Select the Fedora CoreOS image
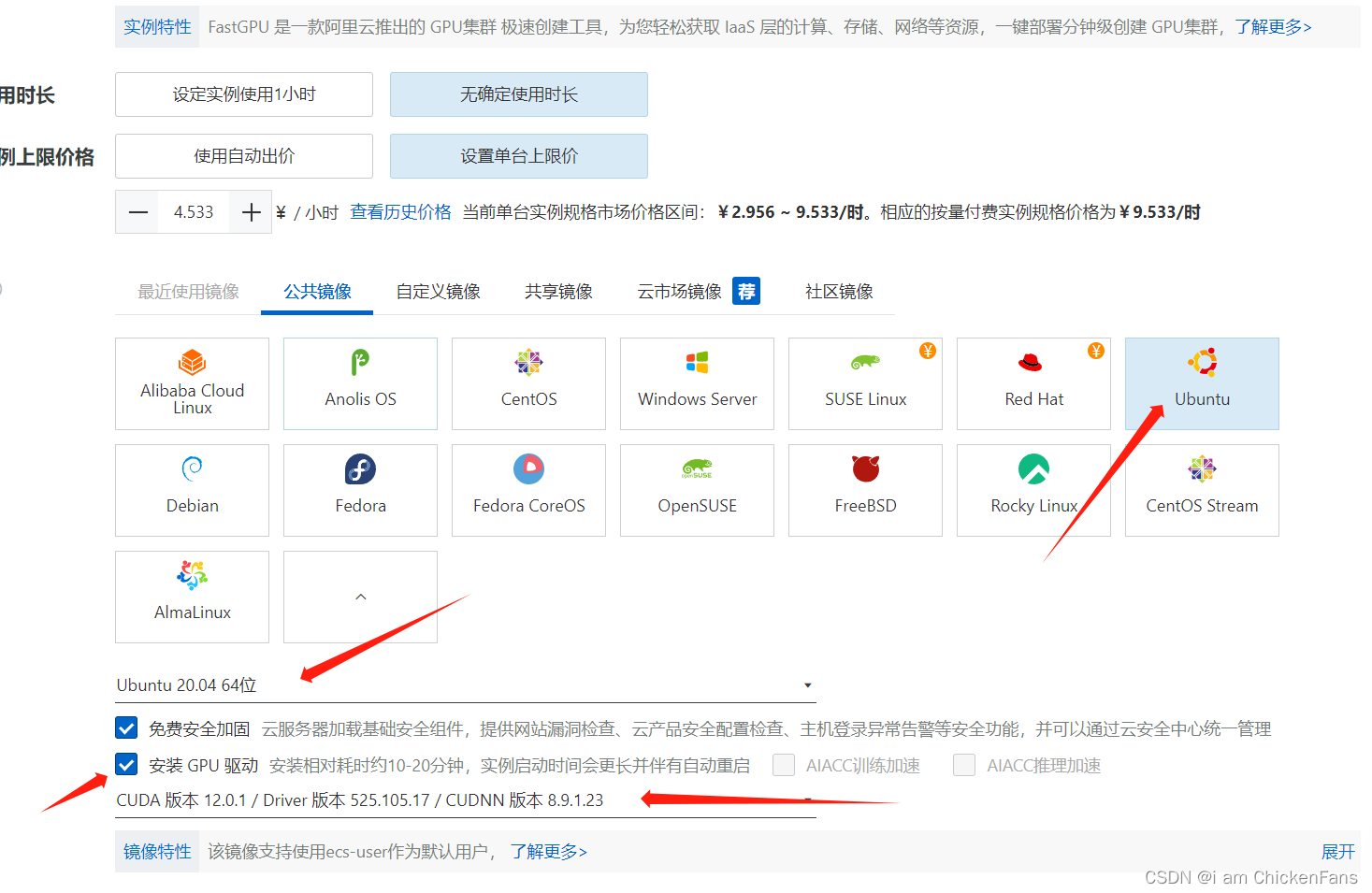This screenshot has width=1372, height=893. [528, 490]
